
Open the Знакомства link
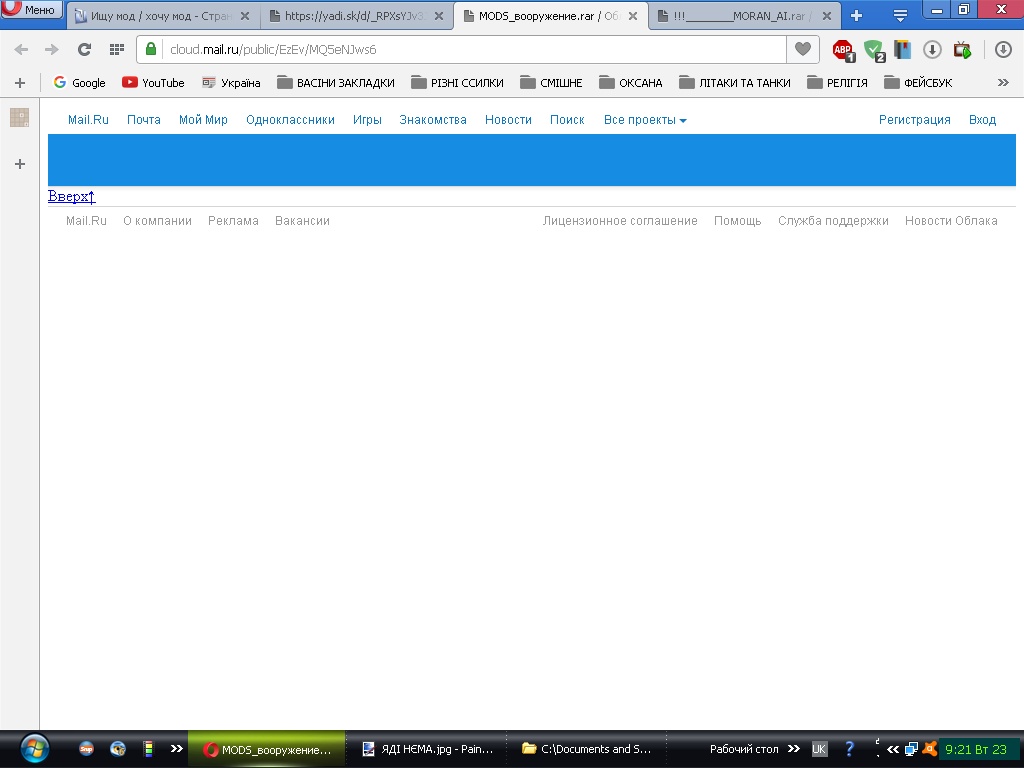[433, 120]
